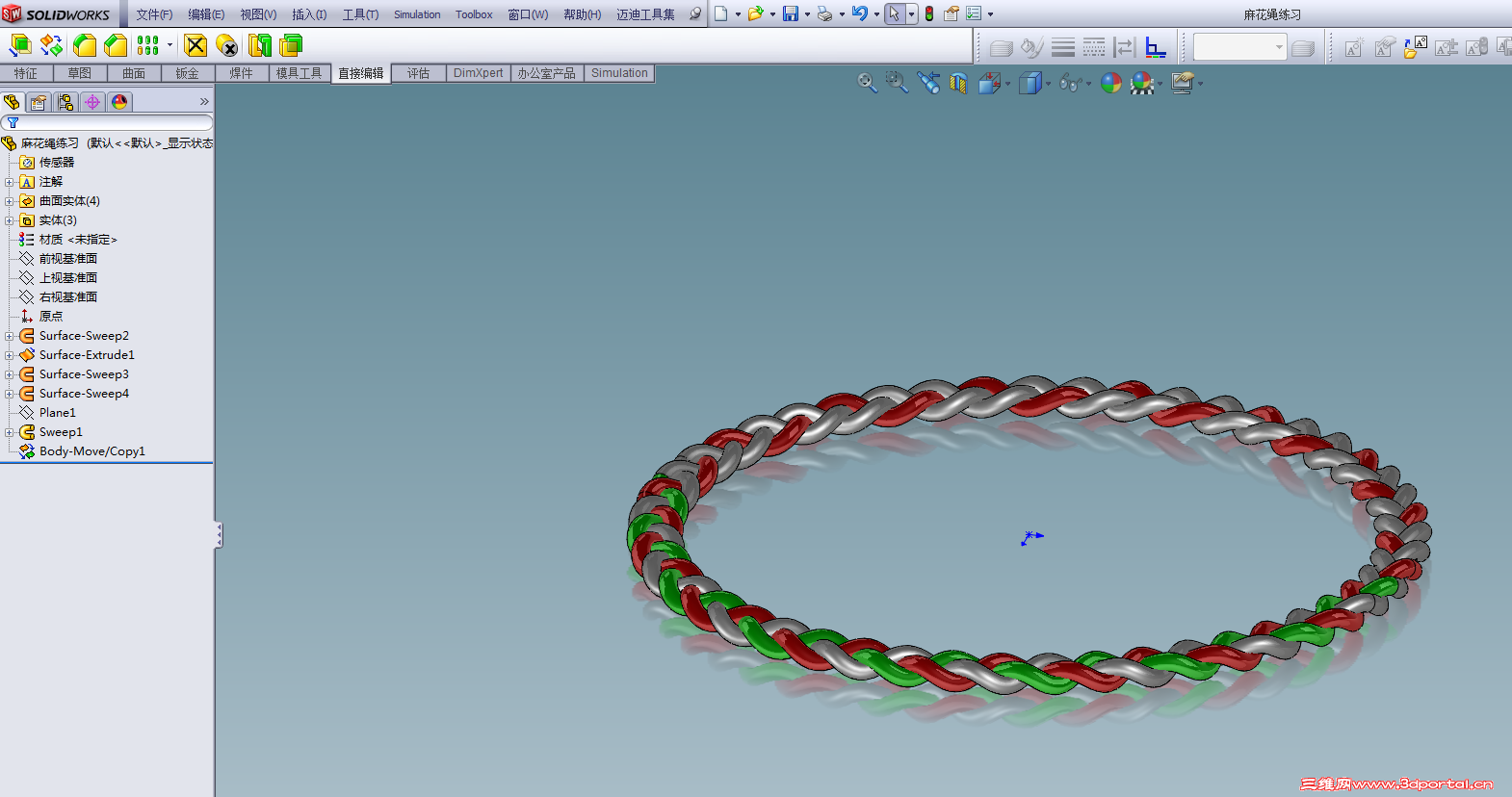1512x797 pixels.
Task: Expand the 曲面实体(4) surface bodies folder
Action: coord(10,201)
